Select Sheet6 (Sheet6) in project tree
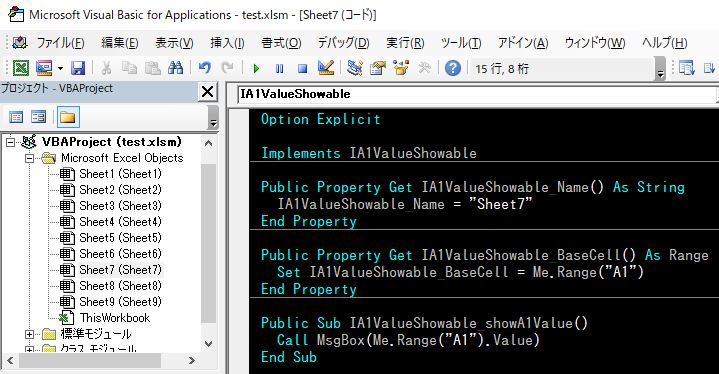Image resolution: width=719 pixels, height=374 pixels. pyautogui.click(x=120, y=254)
